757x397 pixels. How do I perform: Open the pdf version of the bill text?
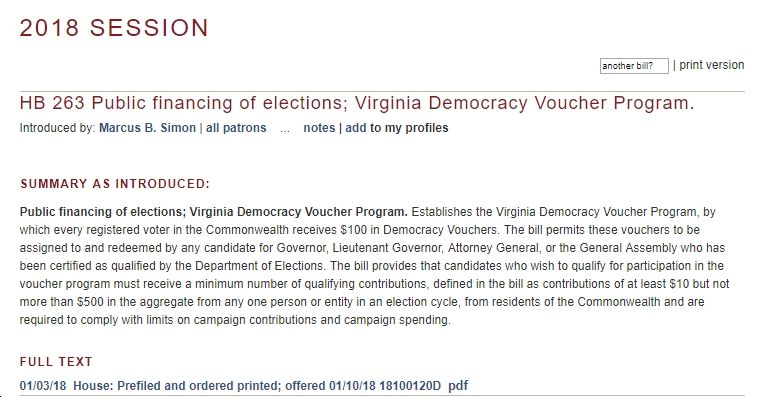(458, 386)
